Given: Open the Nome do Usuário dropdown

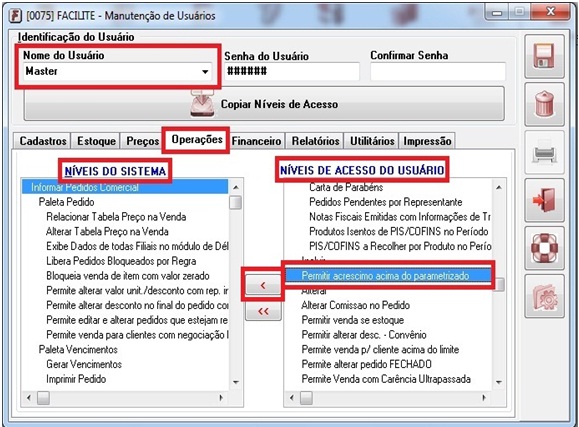Looking at the screenshot, I should tap(205, 71).
